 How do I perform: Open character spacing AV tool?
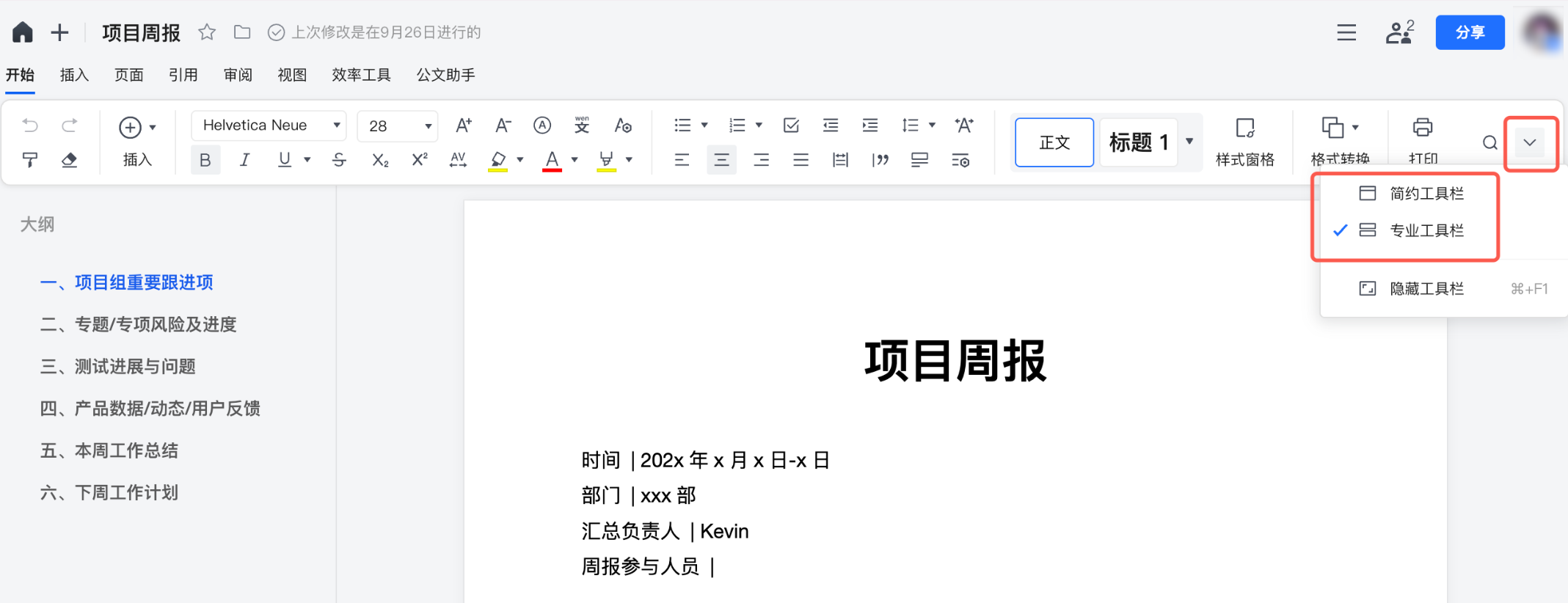tap(459, 160)
